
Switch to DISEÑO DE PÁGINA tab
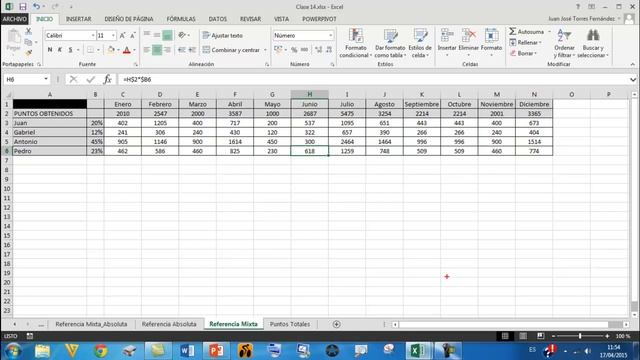pyautogui.click(x=129, y=19)
